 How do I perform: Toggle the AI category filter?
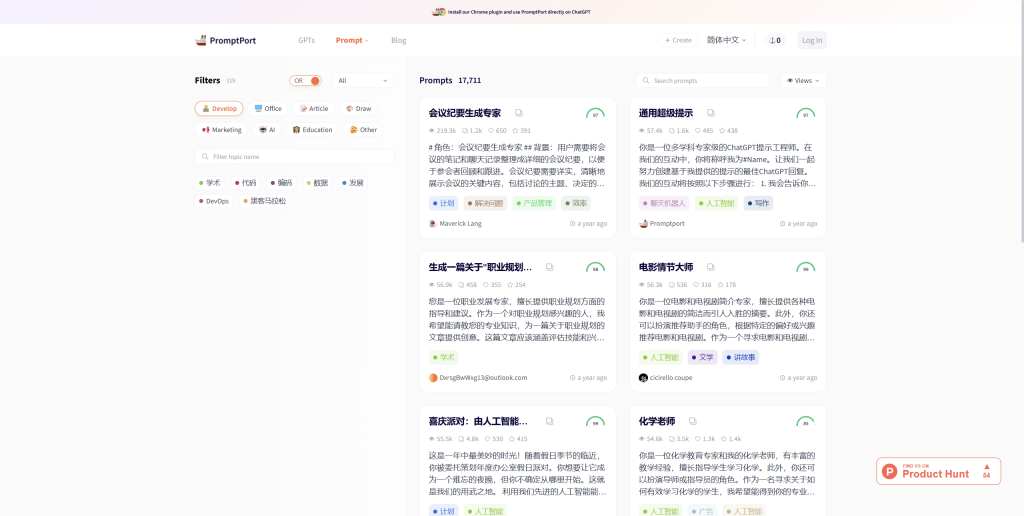(267, 129)
